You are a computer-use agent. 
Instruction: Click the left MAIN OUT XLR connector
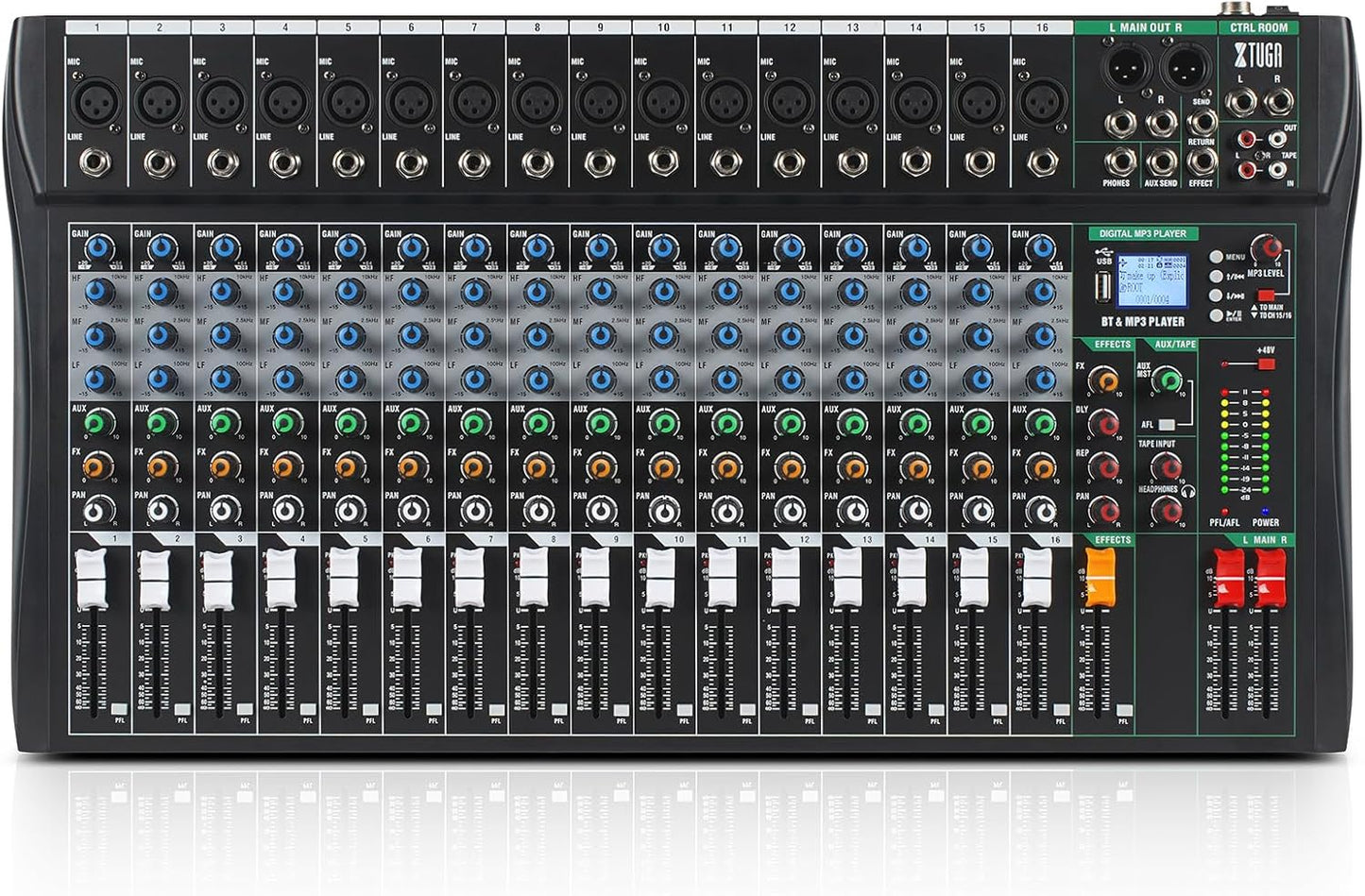(x=1127, y=68)
